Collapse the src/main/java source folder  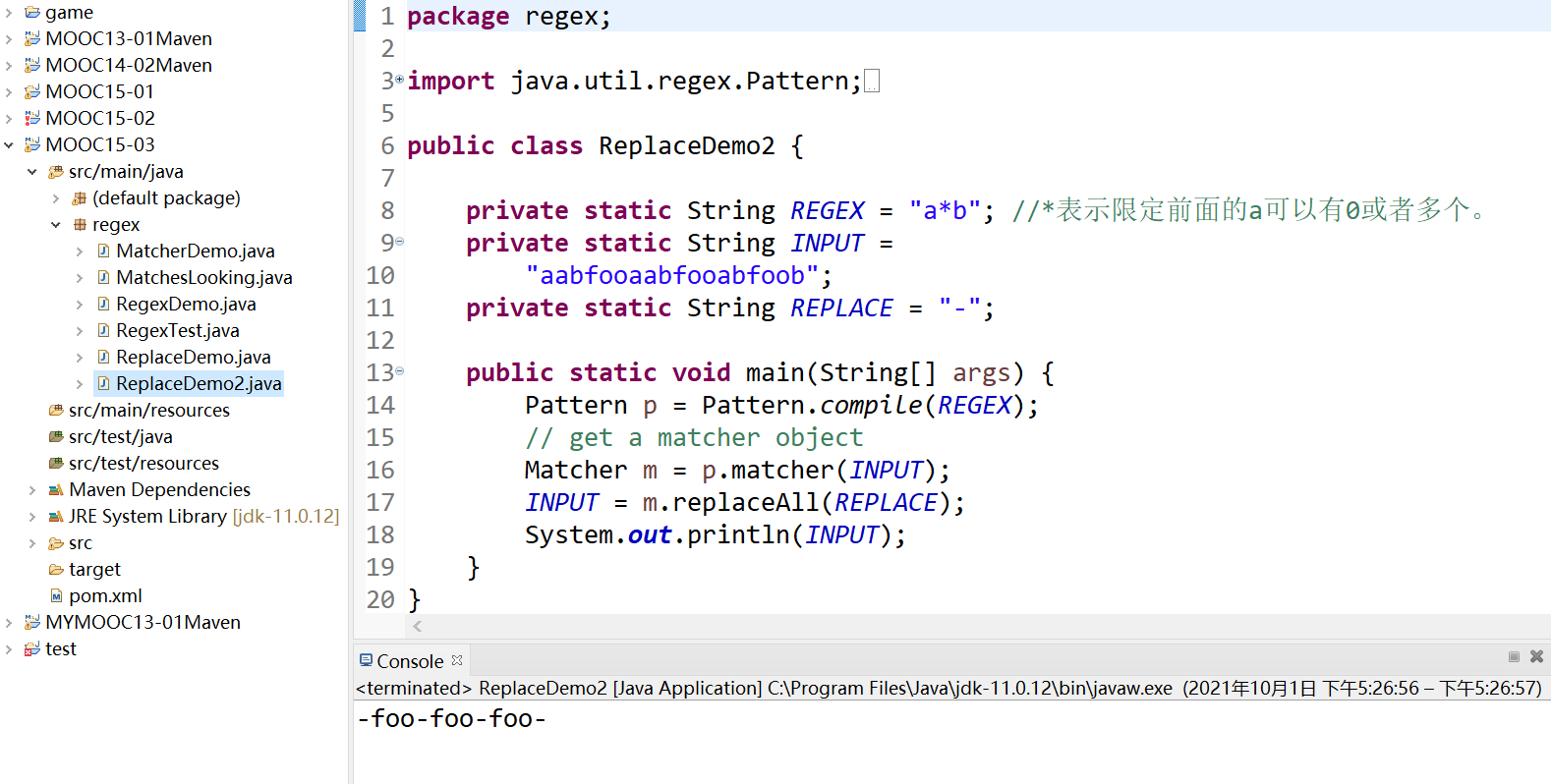(32, 172)
